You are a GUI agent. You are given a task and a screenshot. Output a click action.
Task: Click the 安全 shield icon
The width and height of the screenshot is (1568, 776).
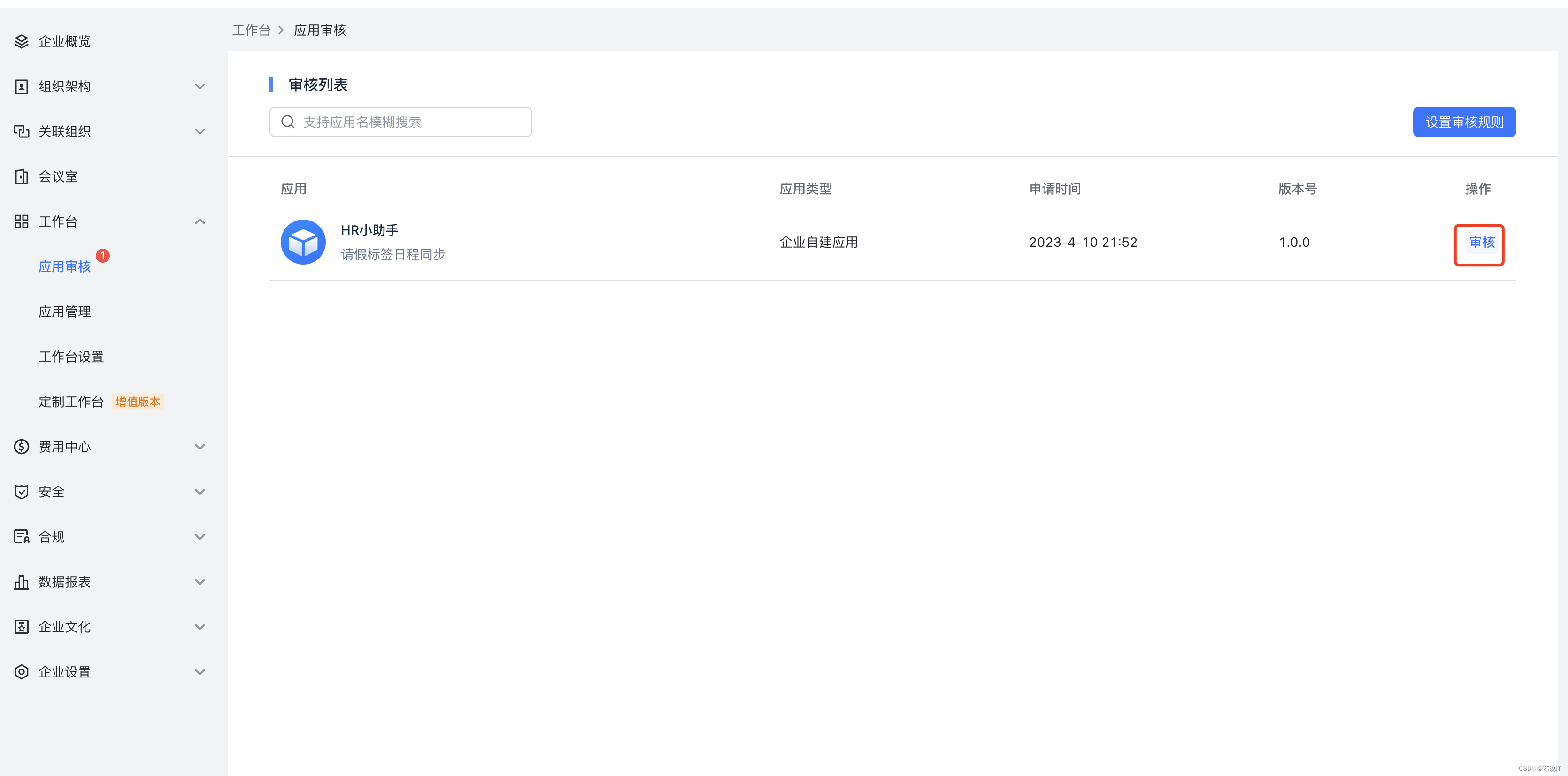point(21,491)
